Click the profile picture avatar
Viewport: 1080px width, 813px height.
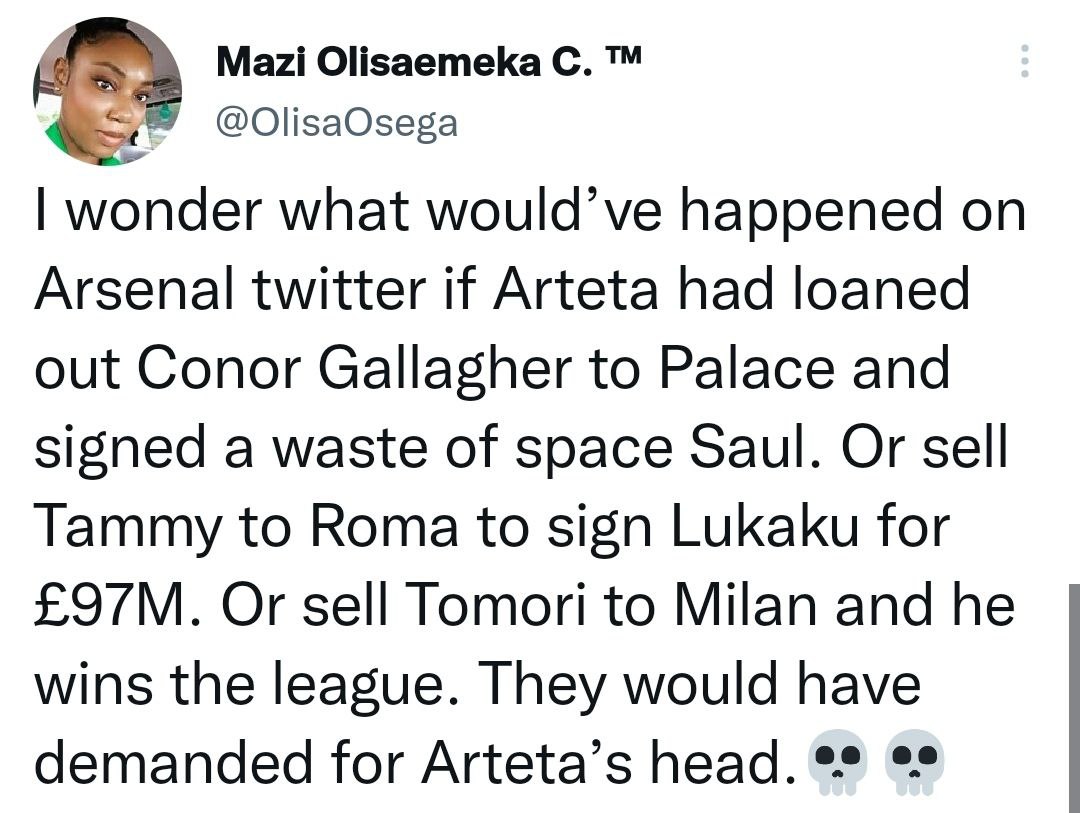click(107, 92)
